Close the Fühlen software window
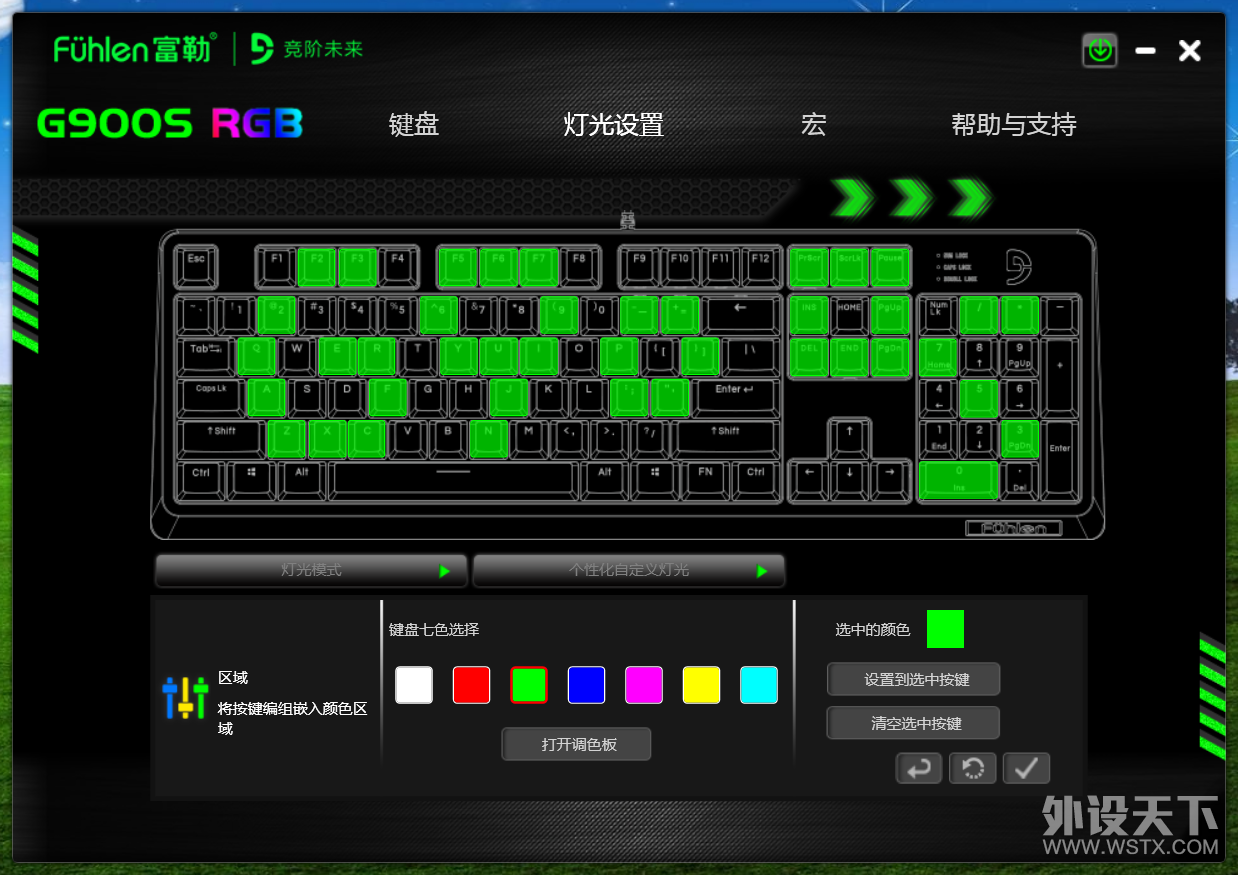 (x=1190, y=51)
